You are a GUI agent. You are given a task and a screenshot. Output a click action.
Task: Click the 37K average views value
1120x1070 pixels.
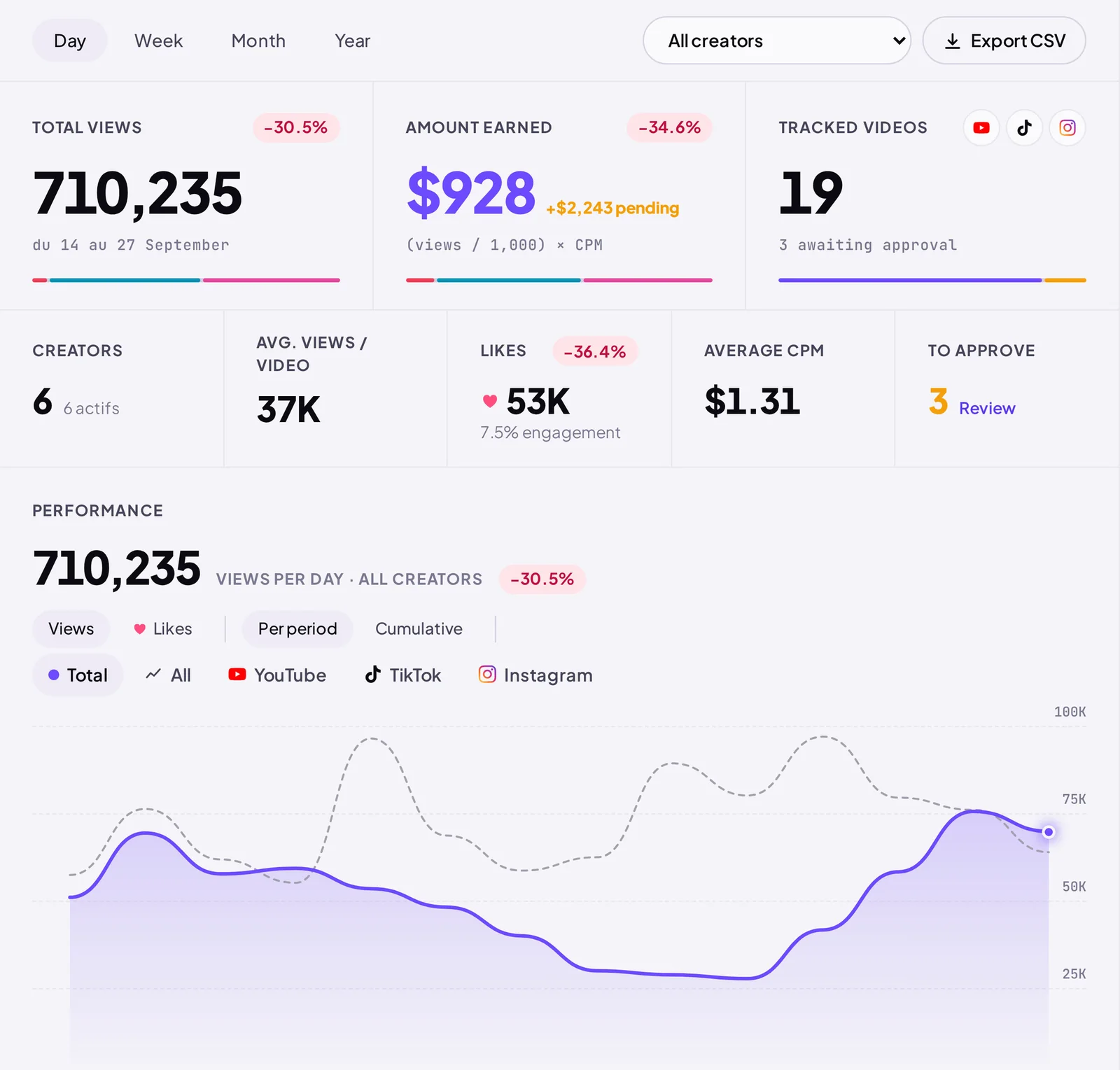click(288, 409)
